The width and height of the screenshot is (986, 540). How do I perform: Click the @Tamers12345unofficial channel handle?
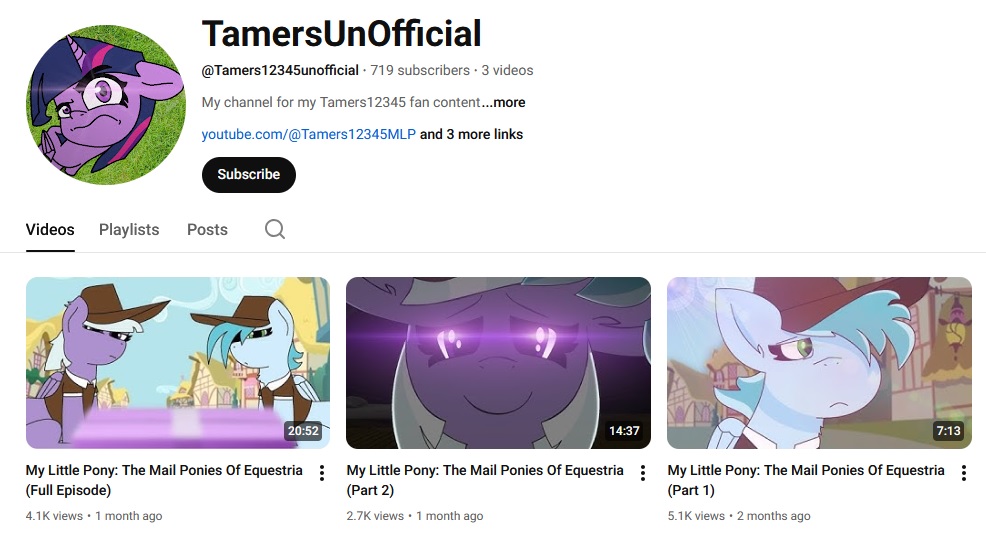coord(280,70)
